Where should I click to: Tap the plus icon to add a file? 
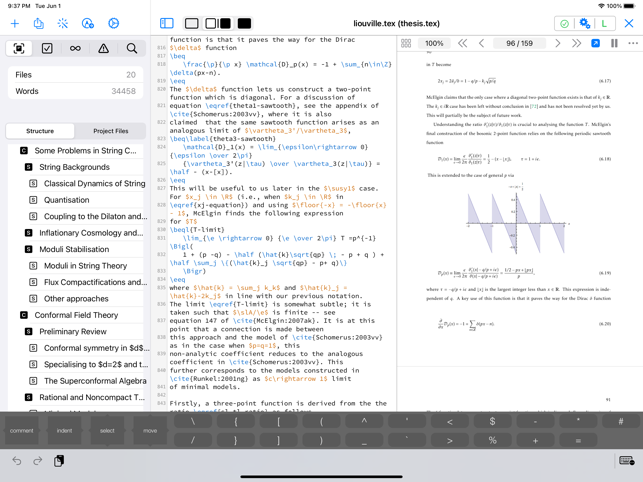[x=15, y=23]
